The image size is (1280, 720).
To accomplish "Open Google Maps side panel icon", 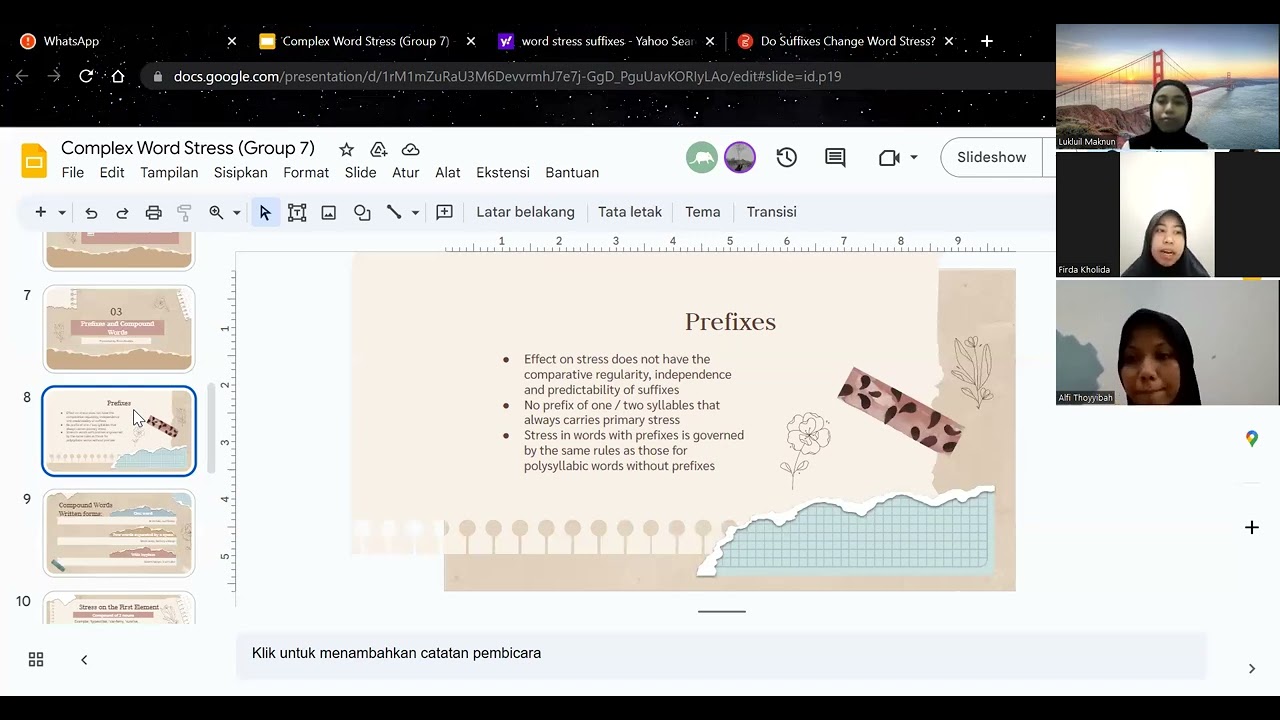I will [x=1252, y=439].
